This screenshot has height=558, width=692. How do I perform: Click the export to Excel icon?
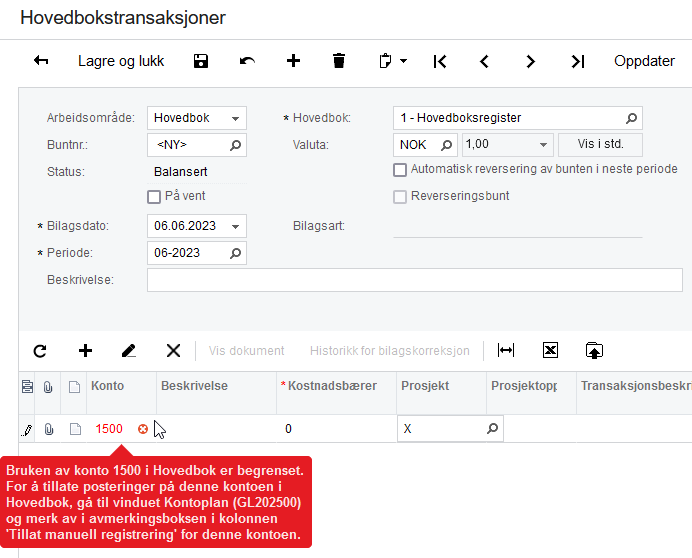pos(550,351)
